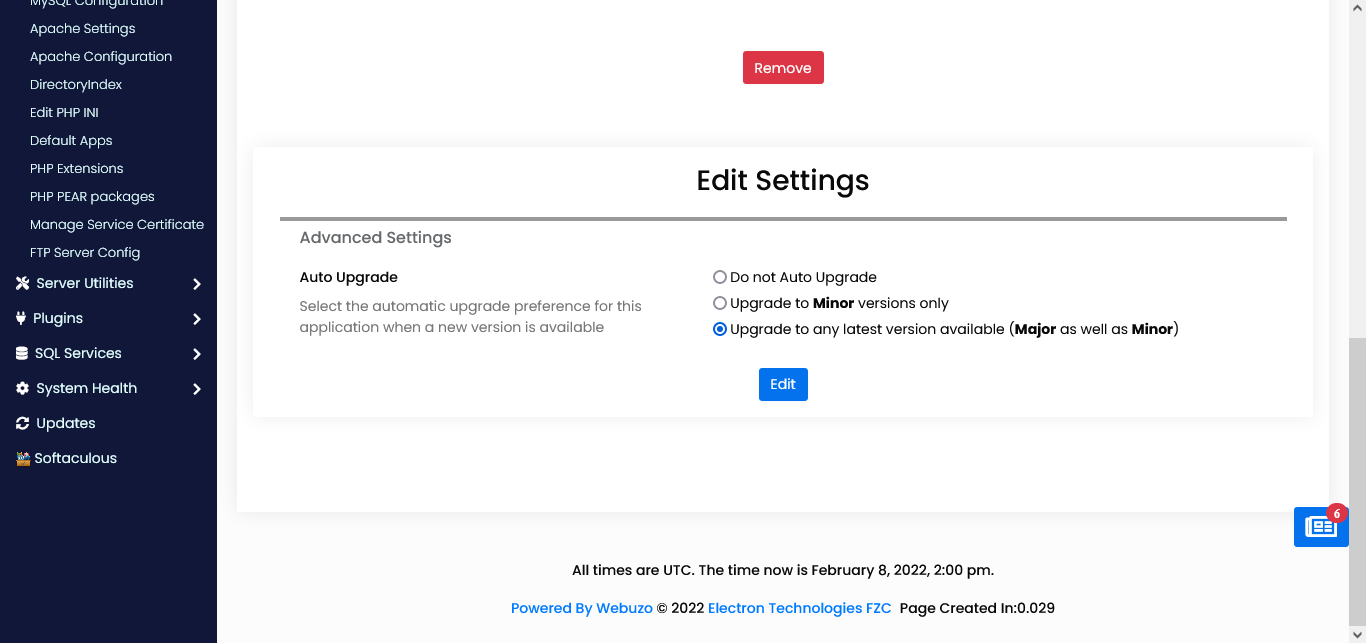Follow the Powered By Webuzo link
Image resolution: width=1366 pixels, height=643 pixels.
tap(581, 608)
